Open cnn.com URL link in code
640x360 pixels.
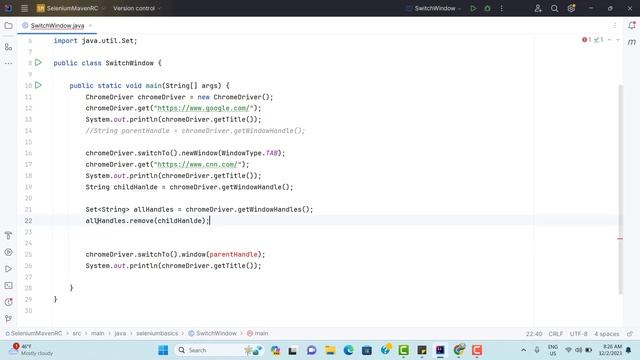pyautogui.click(x=197, y=164)
